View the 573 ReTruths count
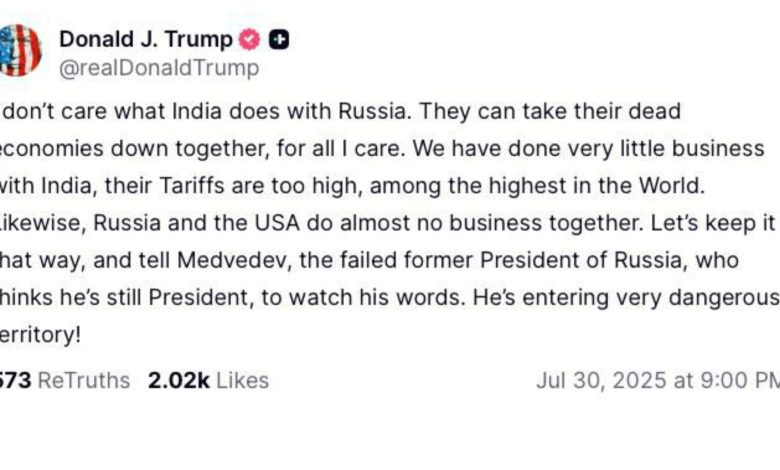 tap(15, 380)
